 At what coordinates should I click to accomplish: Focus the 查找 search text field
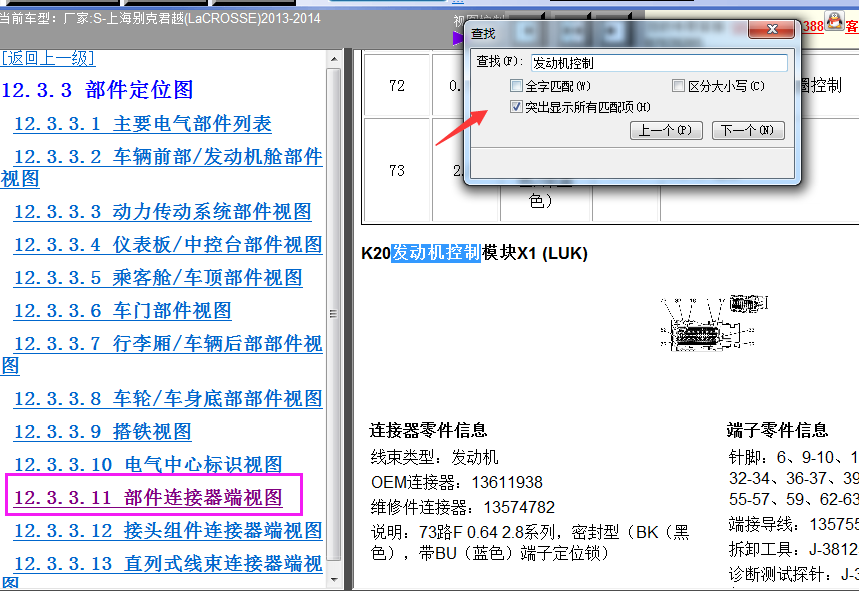point(658,63)
